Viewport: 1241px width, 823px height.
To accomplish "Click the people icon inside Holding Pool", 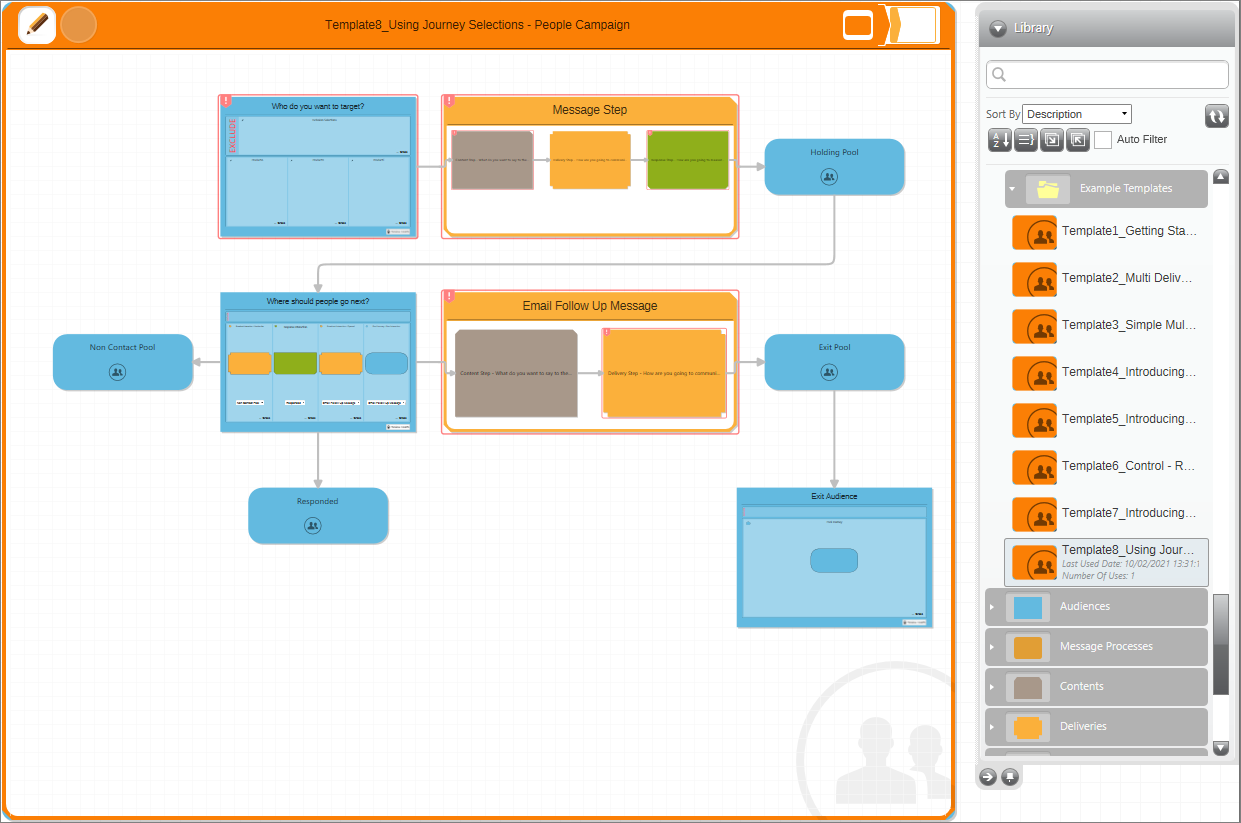I will tap(828, 177).
